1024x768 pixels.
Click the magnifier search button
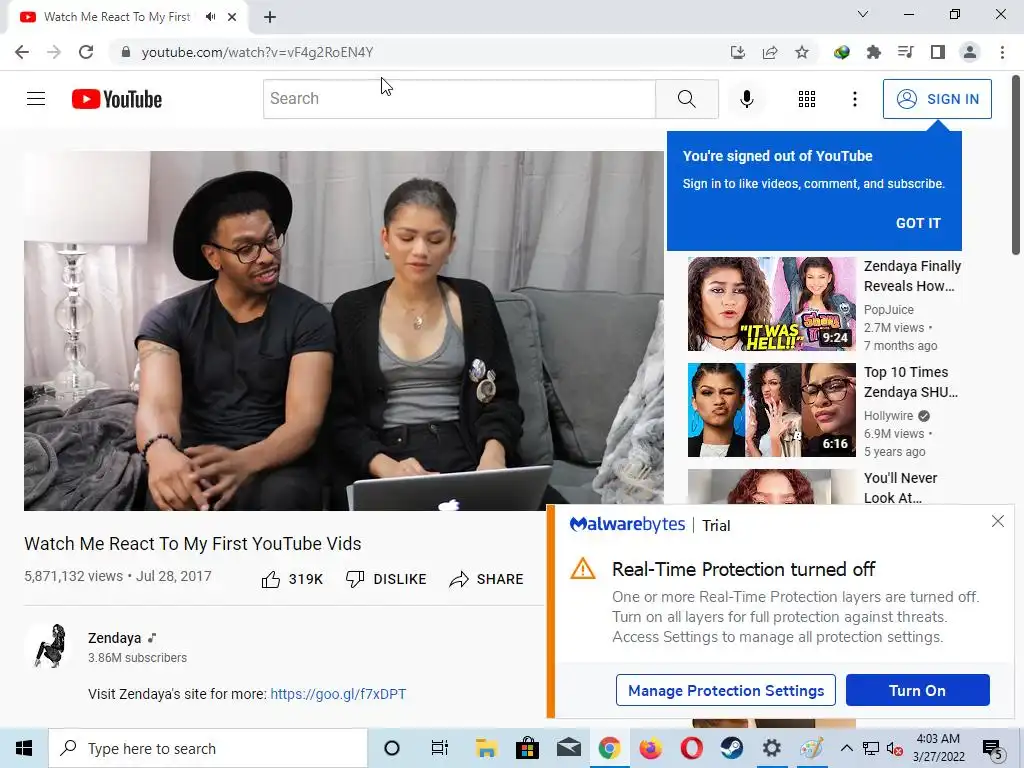click(x=686, y=99)
